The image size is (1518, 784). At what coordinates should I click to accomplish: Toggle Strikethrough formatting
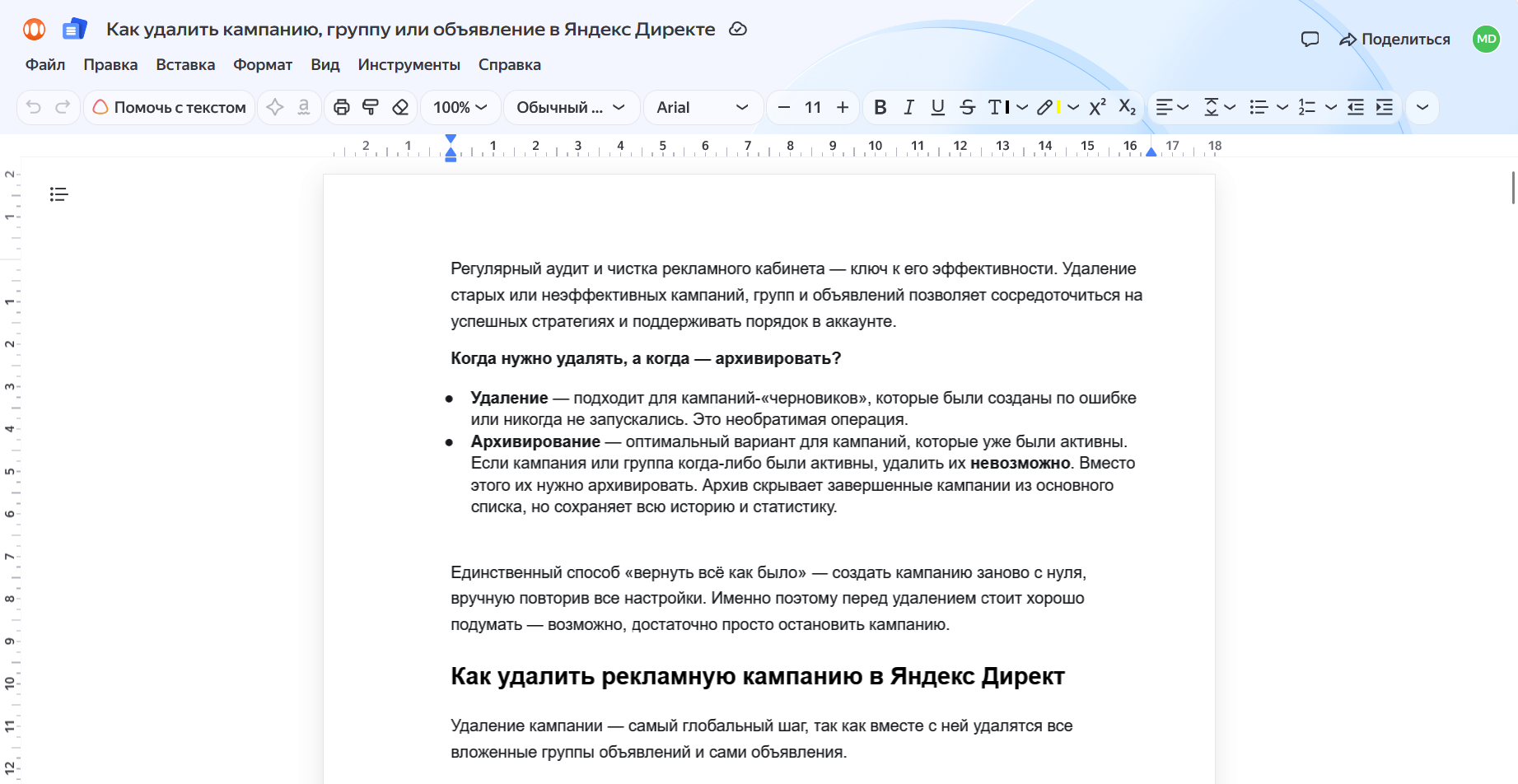(x=968, y=107)
